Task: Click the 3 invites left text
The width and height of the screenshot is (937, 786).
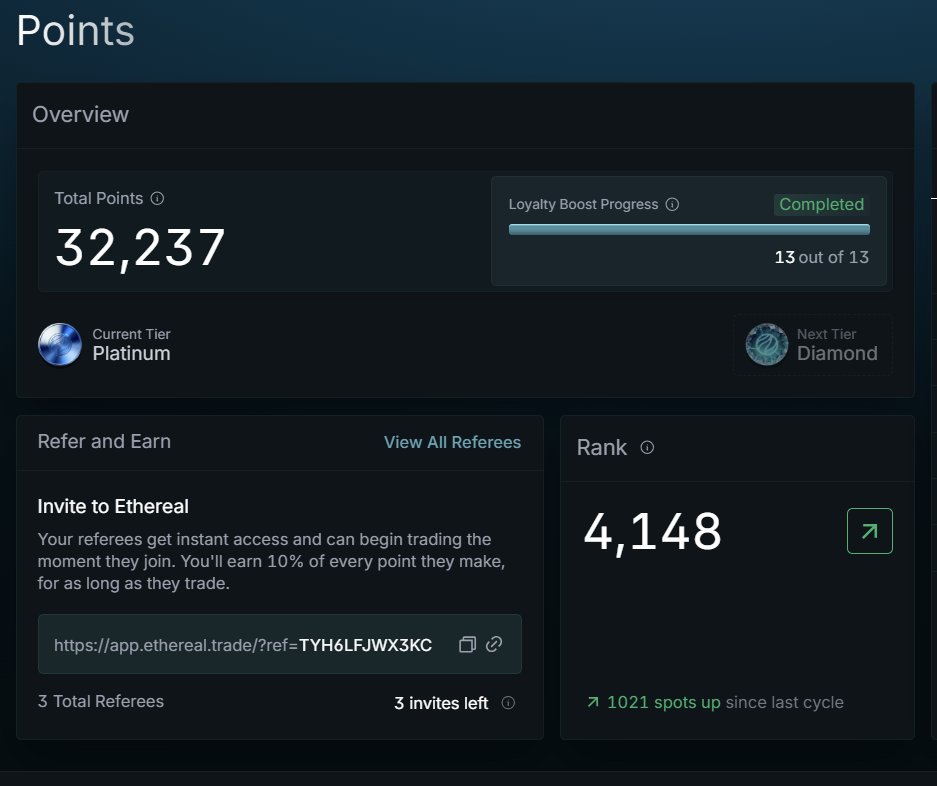Action: [x=441, y=703]
